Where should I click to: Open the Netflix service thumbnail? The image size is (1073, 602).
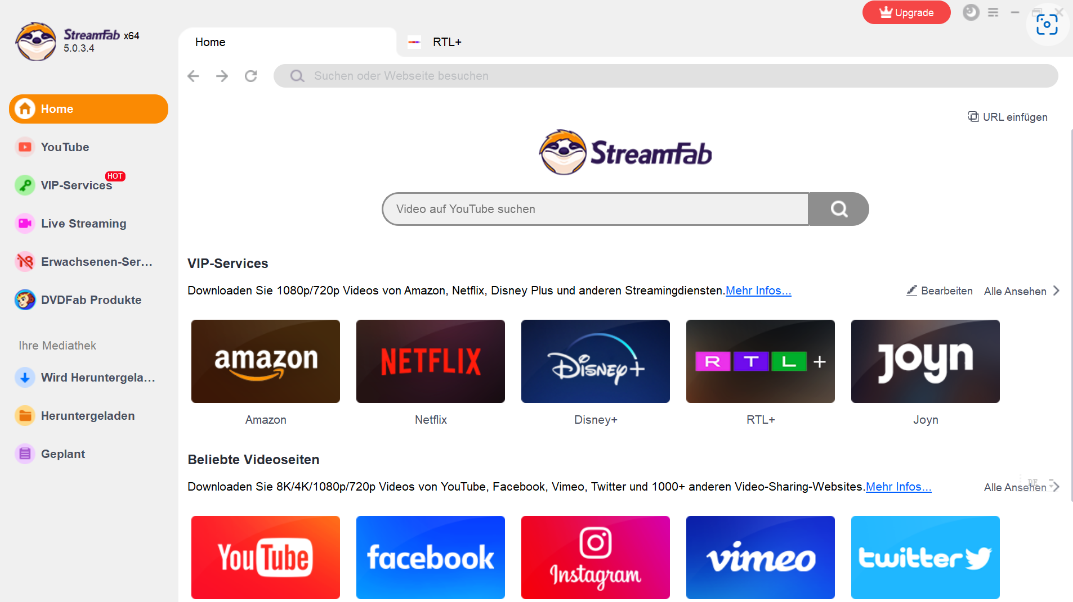coord(430,361)
